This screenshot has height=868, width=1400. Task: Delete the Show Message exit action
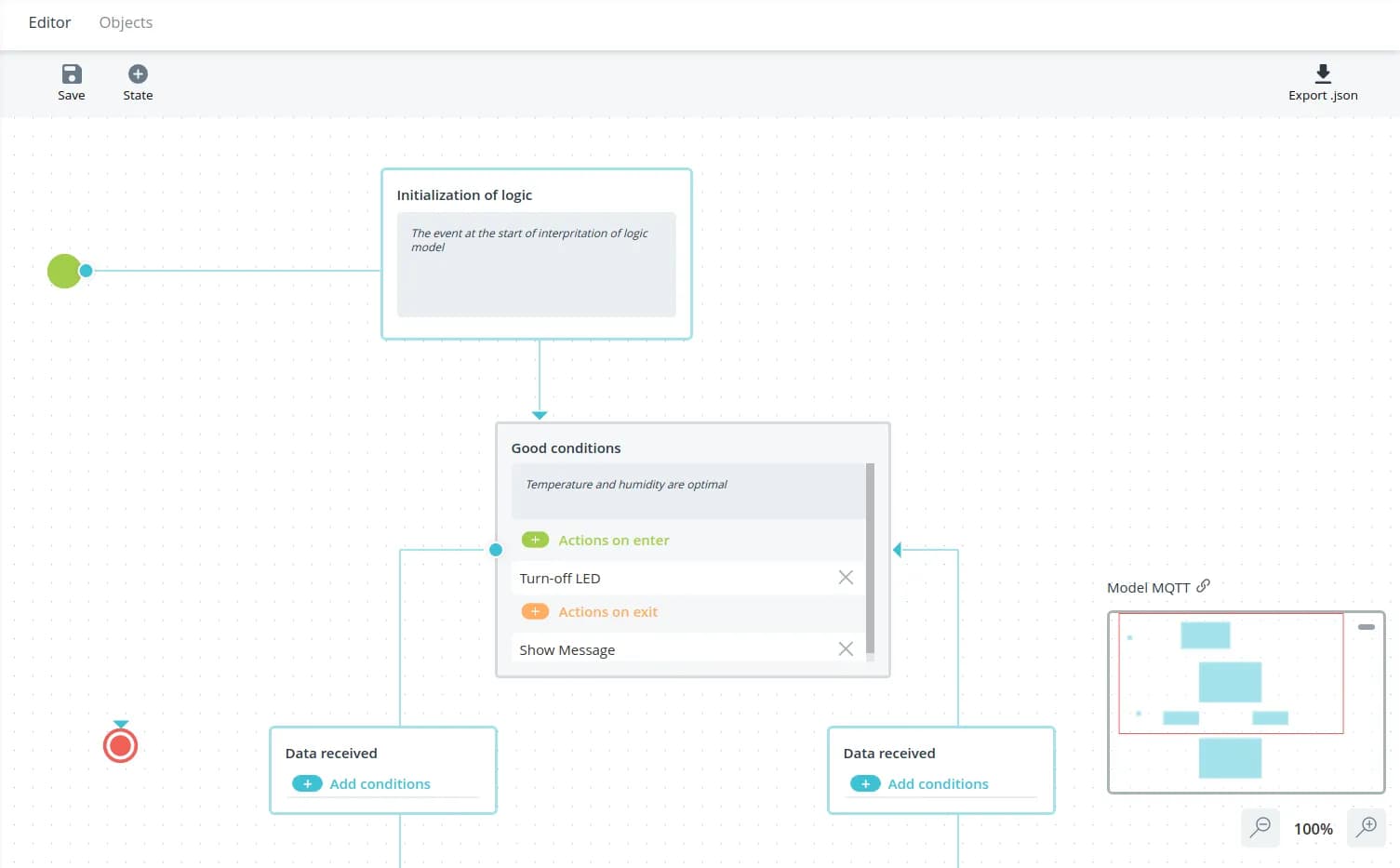845,649
